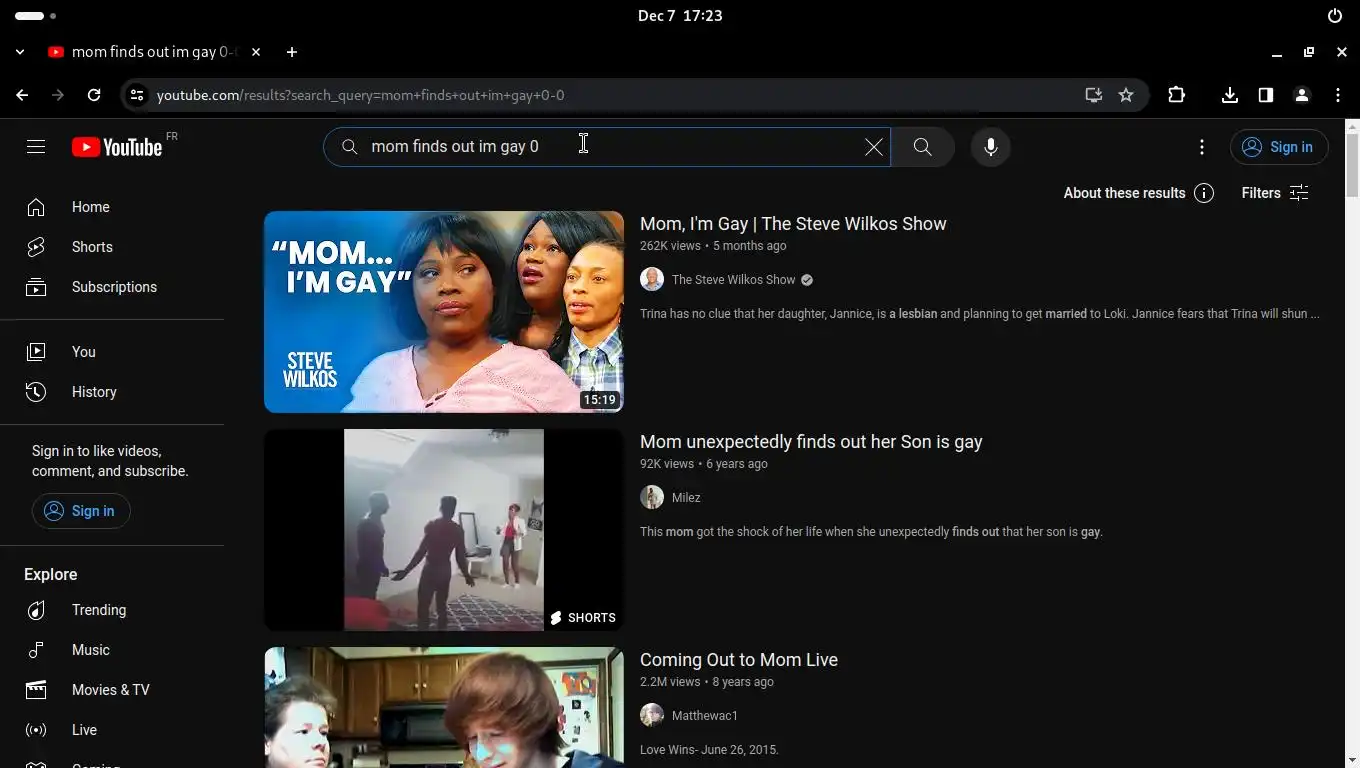This screenshot has height=768, width=1360.
Task: Select the 'mom finds out im gay' tab
Action: (x=154, y=52)
